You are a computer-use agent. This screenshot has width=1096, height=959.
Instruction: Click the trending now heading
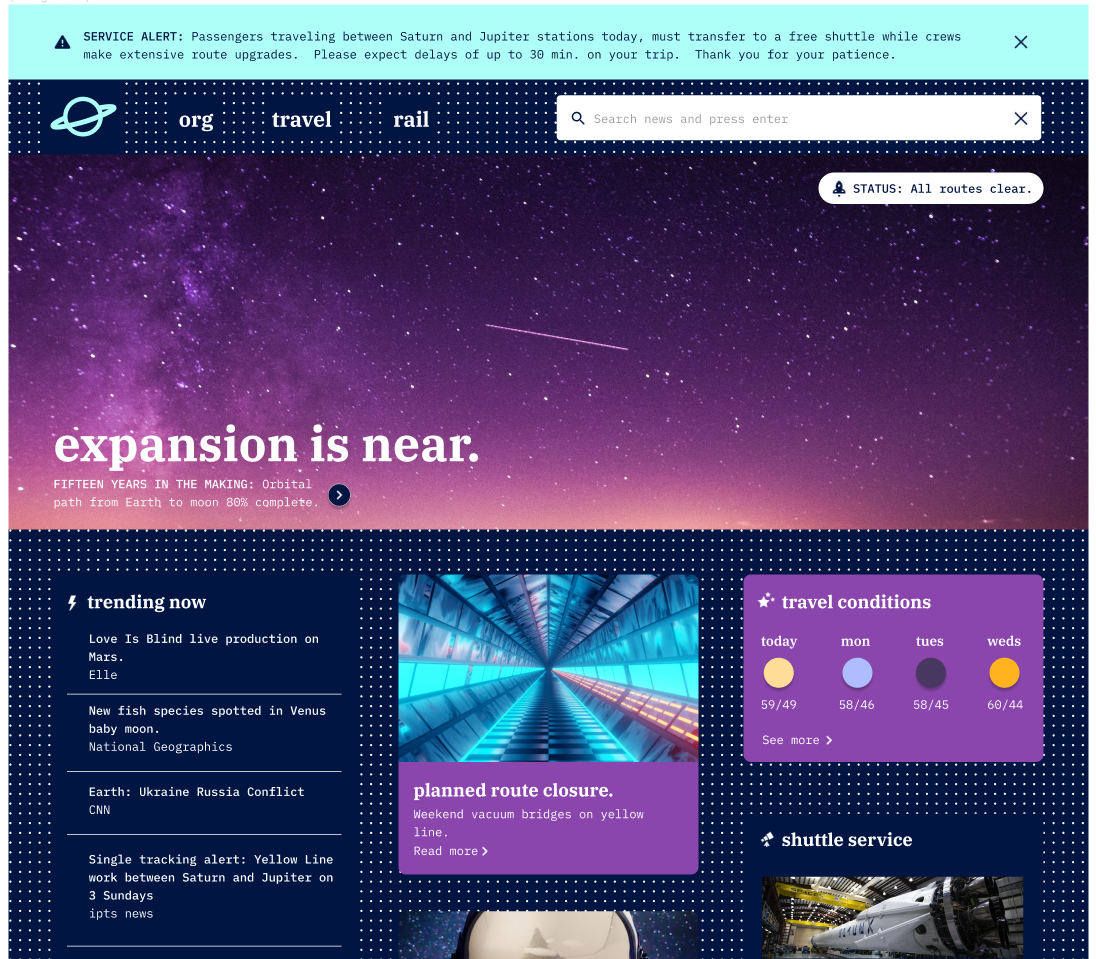tap(146, 602)
